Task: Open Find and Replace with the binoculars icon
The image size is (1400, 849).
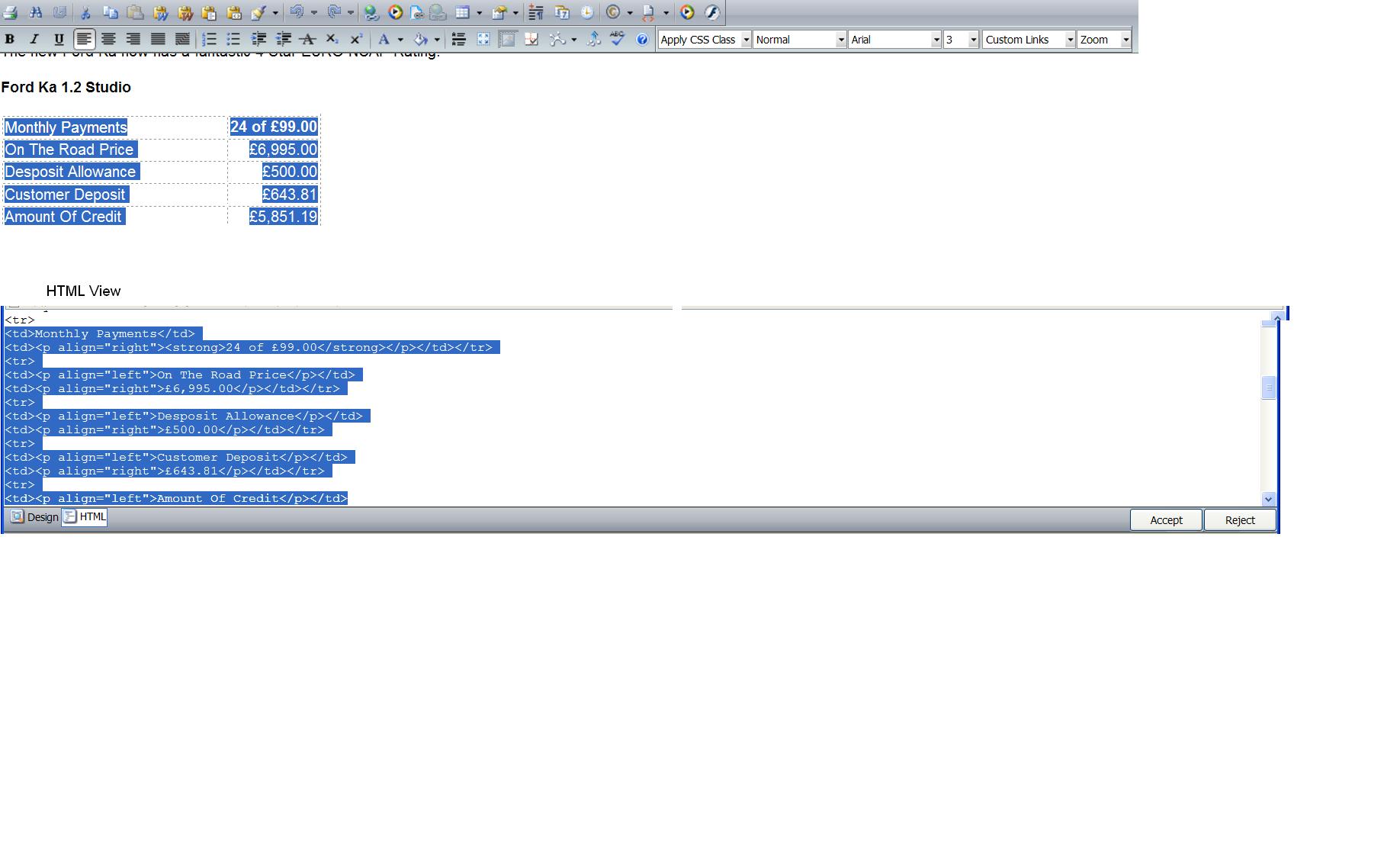Action: [x=36, y=12]
